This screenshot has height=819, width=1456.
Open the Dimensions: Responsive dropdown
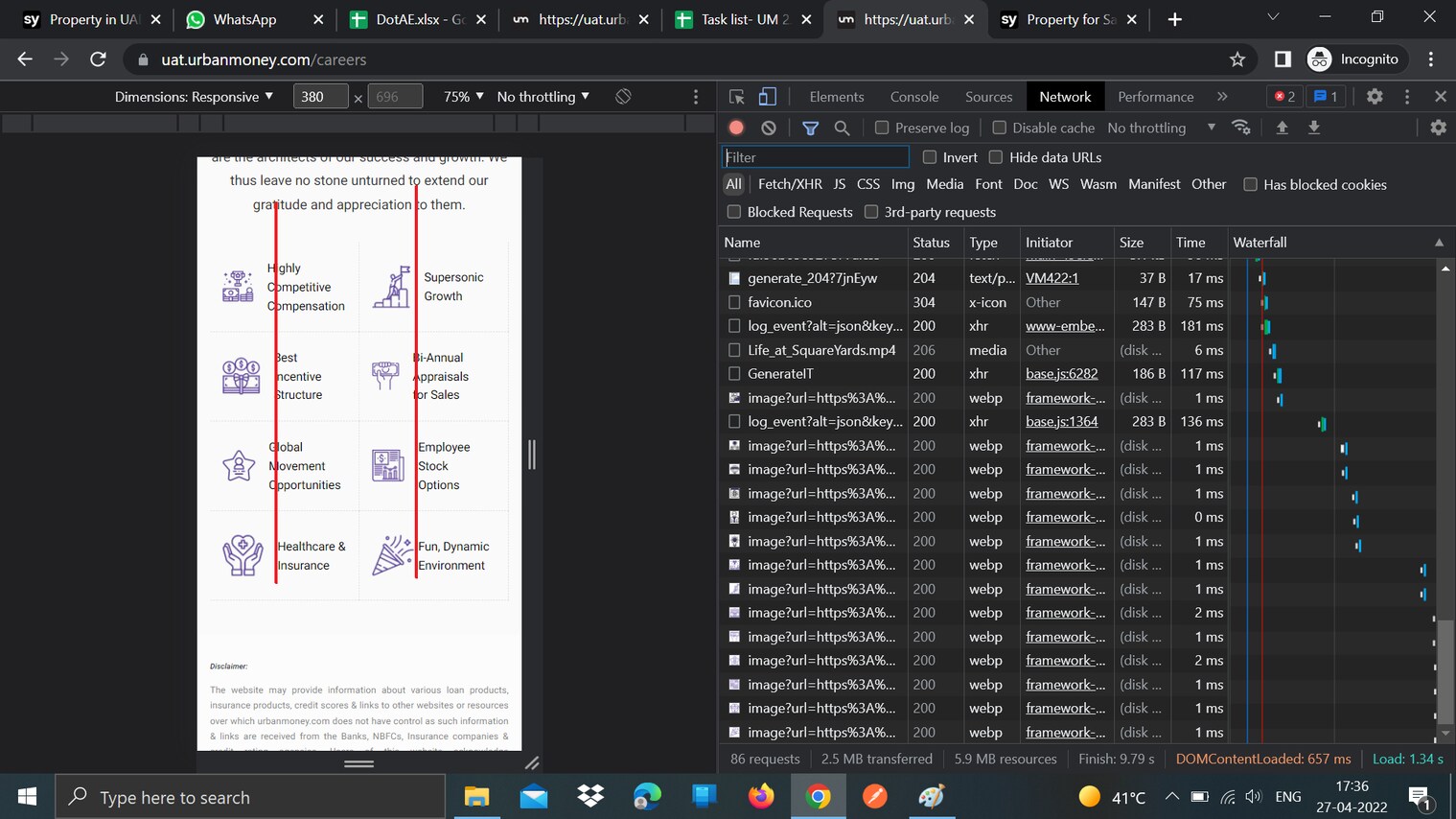point(194,97)
